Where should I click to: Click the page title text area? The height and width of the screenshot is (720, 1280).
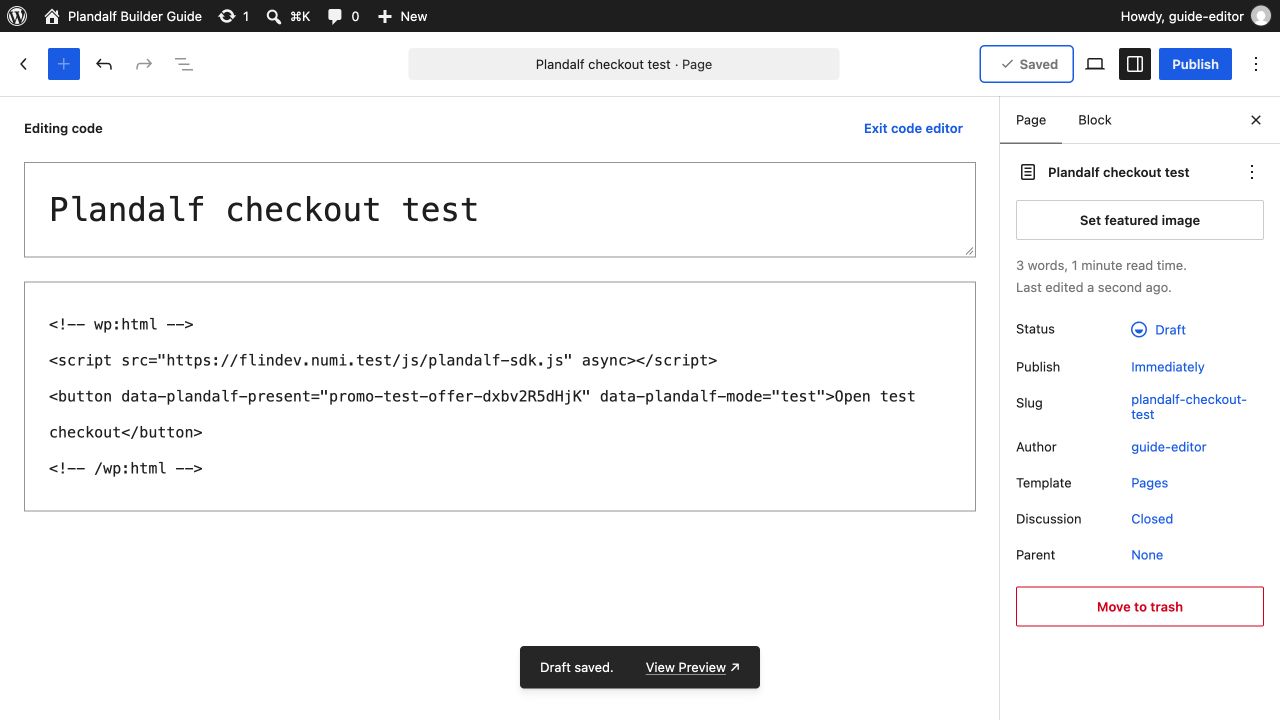point(500,210)
